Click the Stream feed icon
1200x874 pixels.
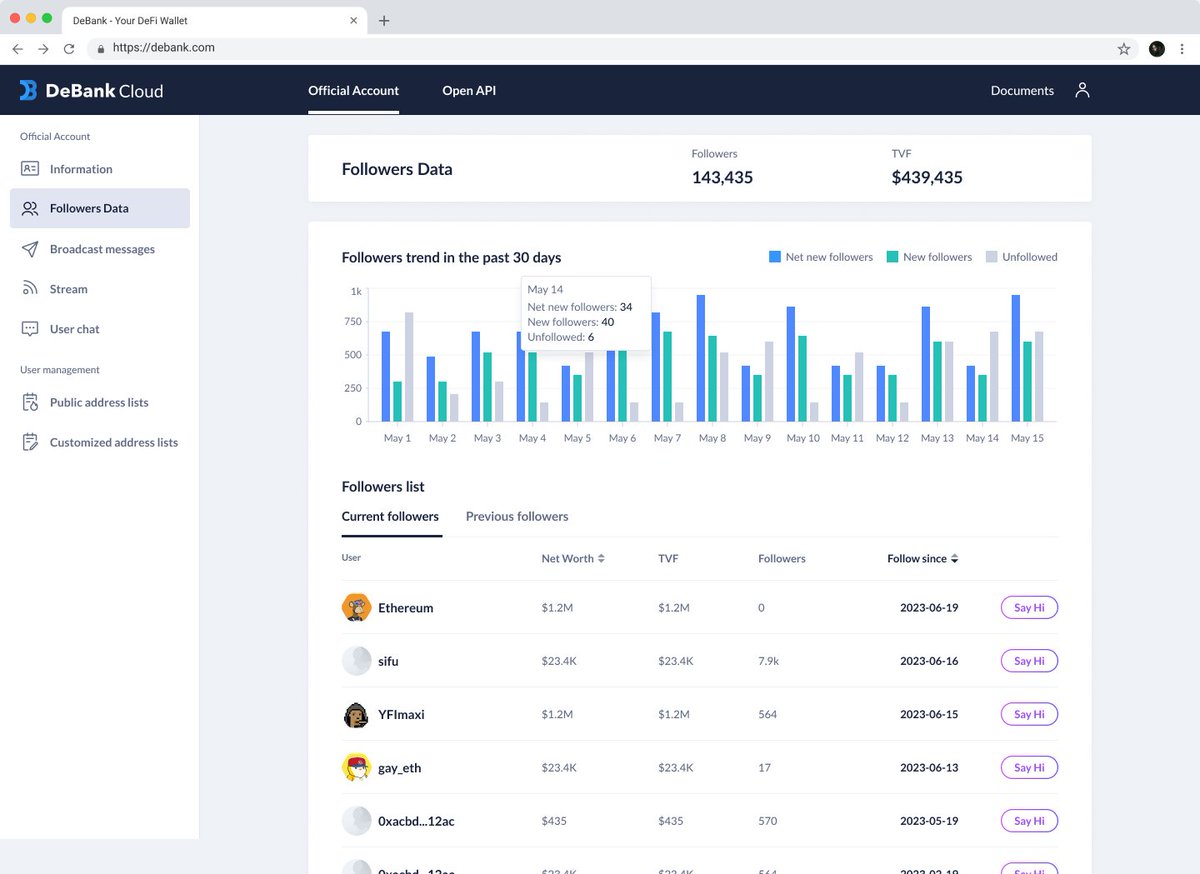[30, 289]
